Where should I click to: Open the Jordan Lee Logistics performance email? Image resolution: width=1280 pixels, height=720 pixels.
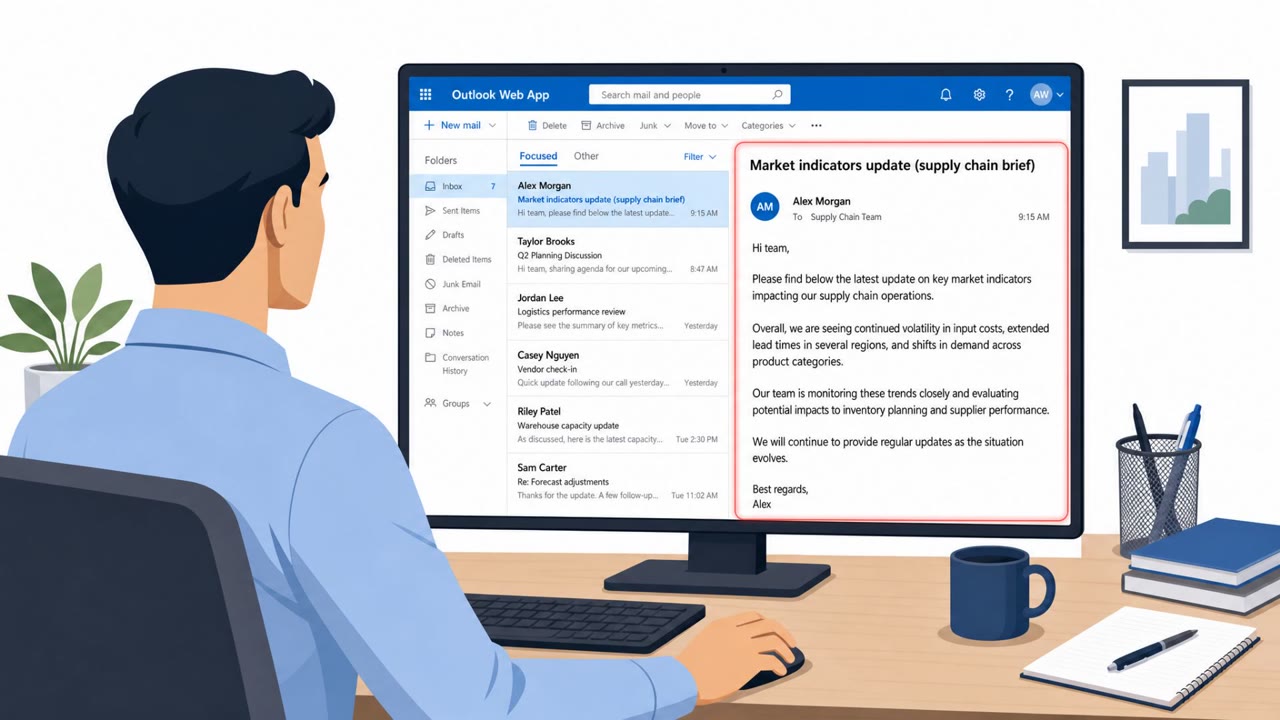618,311
